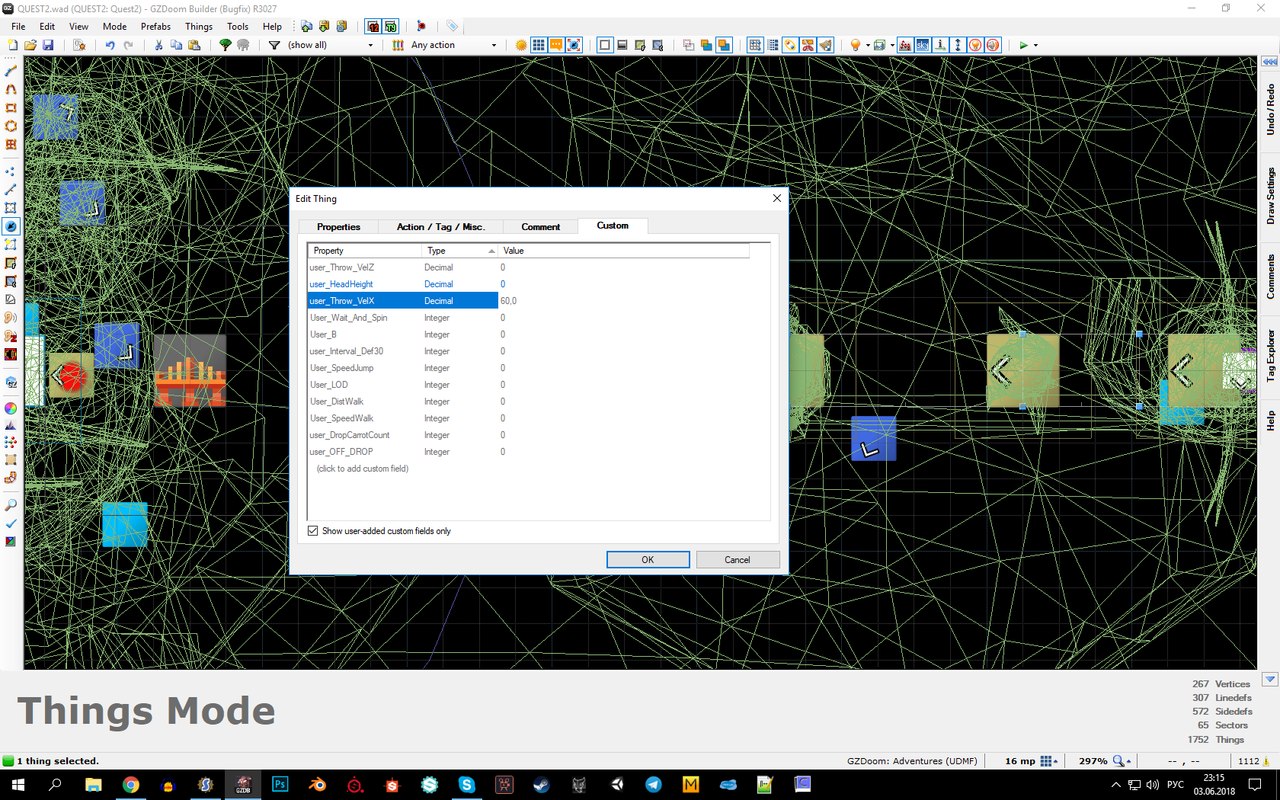The width and height of the screenshot is (1280, 800).
Task: Select the Draw Grid tool
Action: pos(11,144)
